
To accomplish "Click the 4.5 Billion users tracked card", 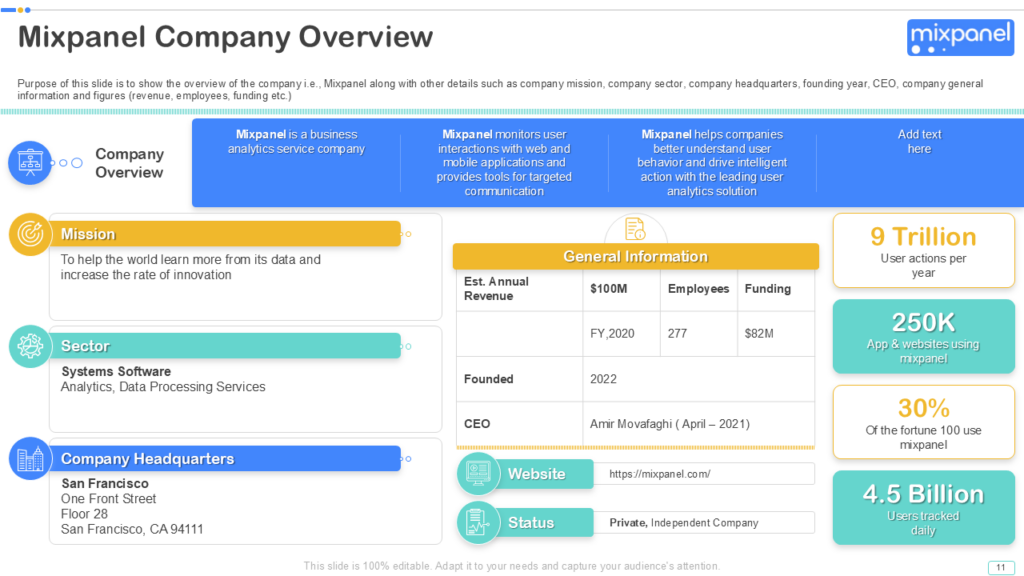I will [x=923, y=508].
